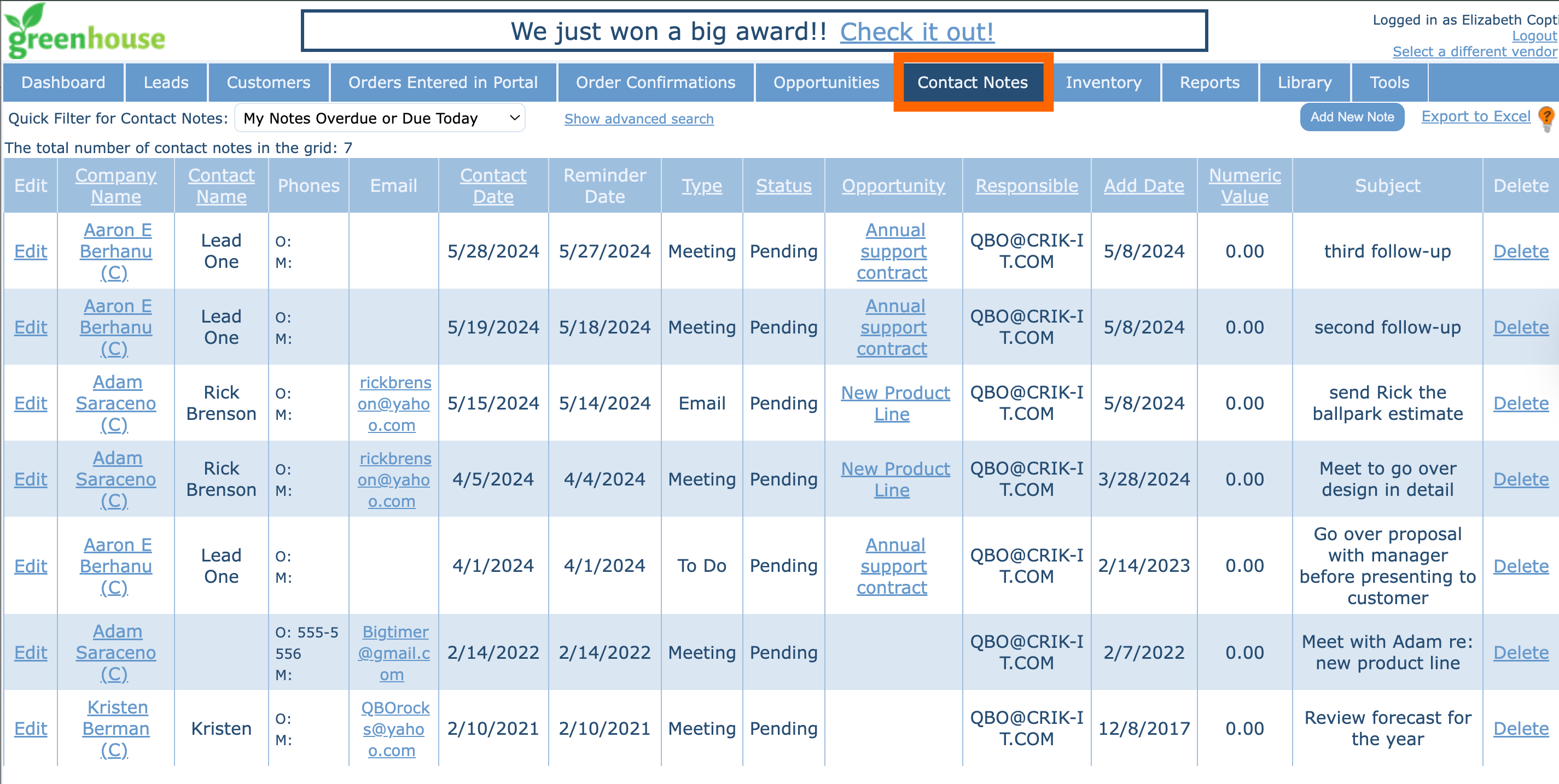Select a different vendor
Screen dimensions: 1559x784
tap(1474, 51)
